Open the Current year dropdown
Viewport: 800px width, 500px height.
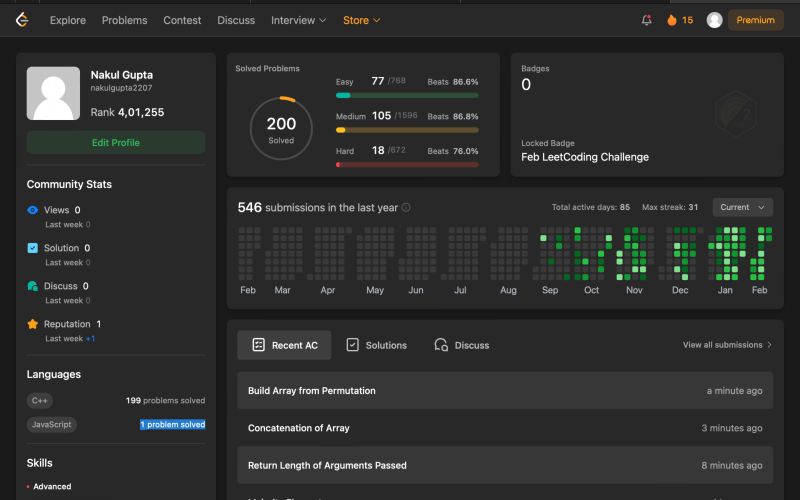(x=742, y=207)
